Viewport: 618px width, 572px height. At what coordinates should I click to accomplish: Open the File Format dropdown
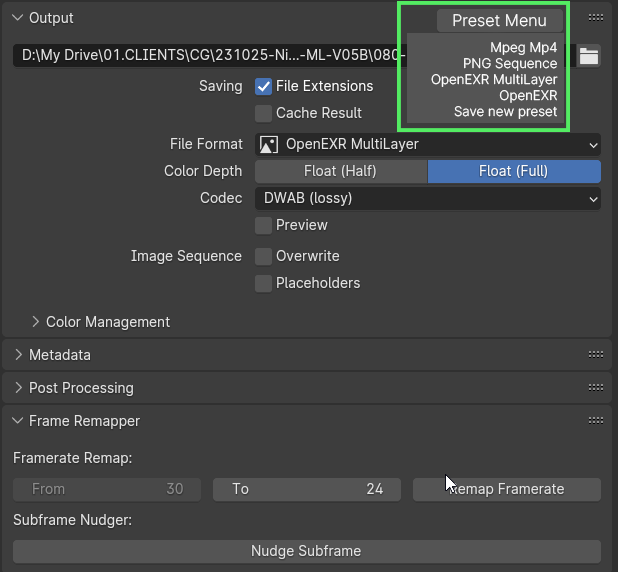click(428, 144)
